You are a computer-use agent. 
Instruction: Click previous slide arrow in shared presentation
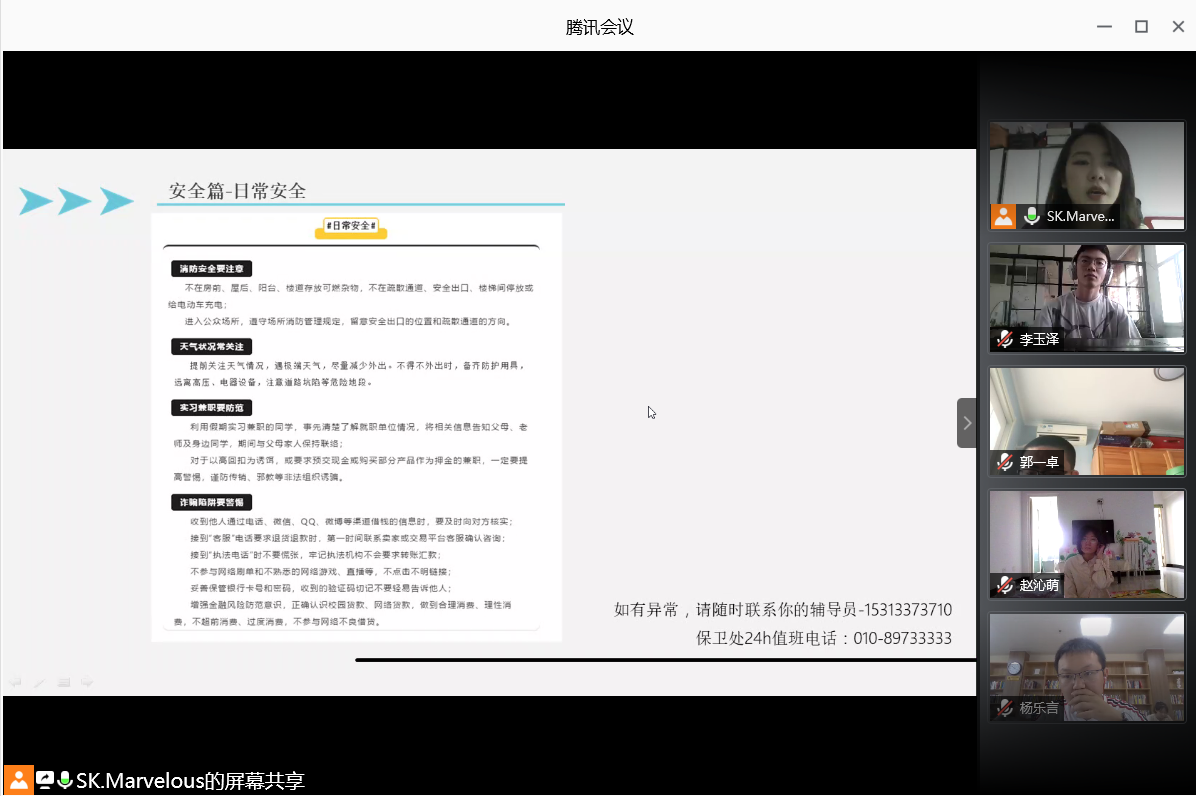[x=16, y=683]
